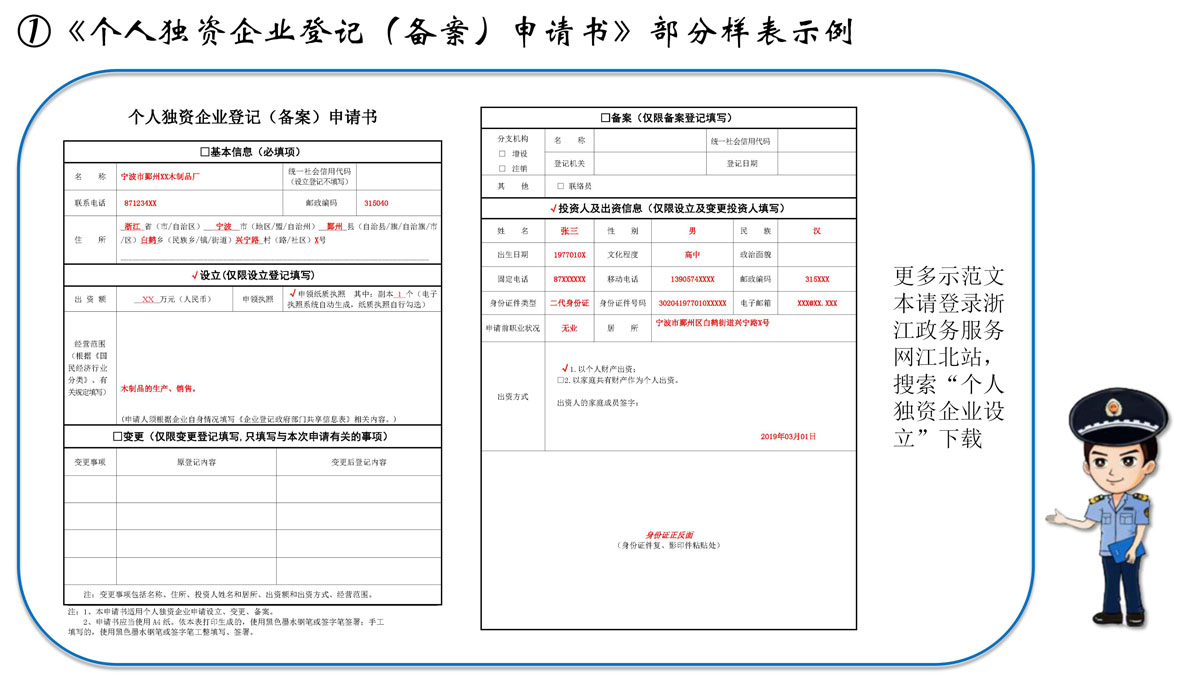
Task: Click the company name 宁波市鄞州XX木制品厂 field
Action: (160, 176)
